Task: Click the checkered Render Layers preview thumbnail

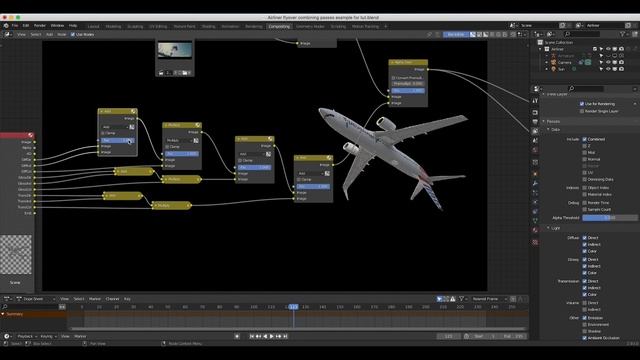Action: [x=16, y=254]
